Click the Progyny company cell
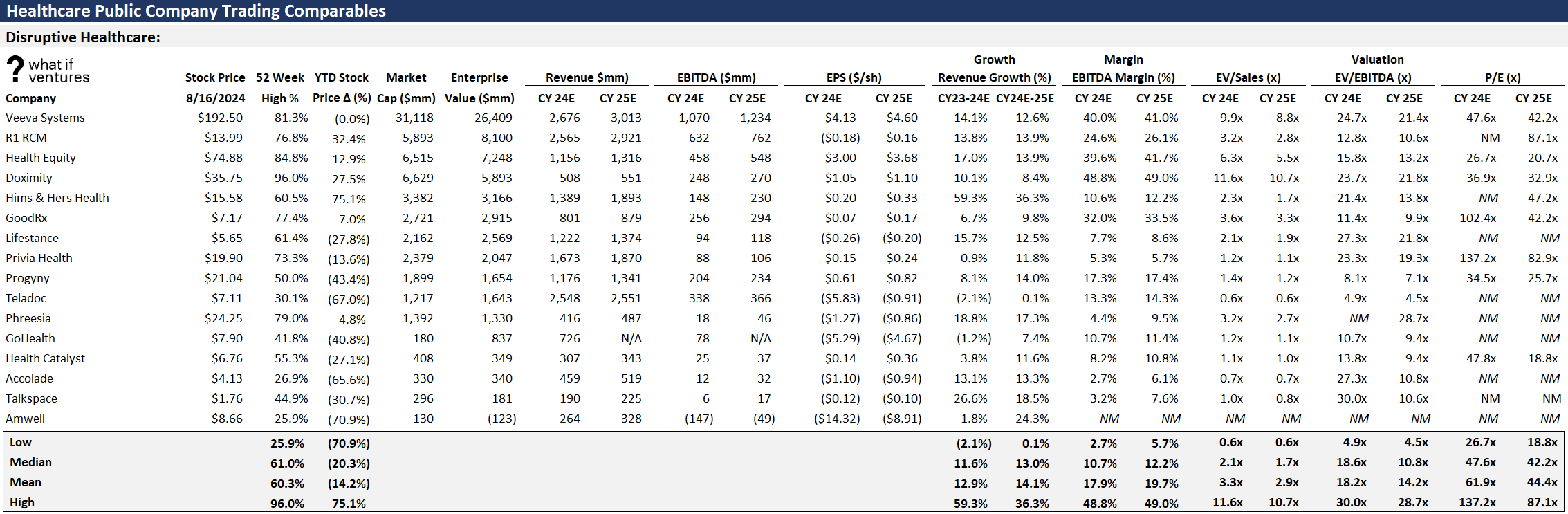 (x=28, y=278)
